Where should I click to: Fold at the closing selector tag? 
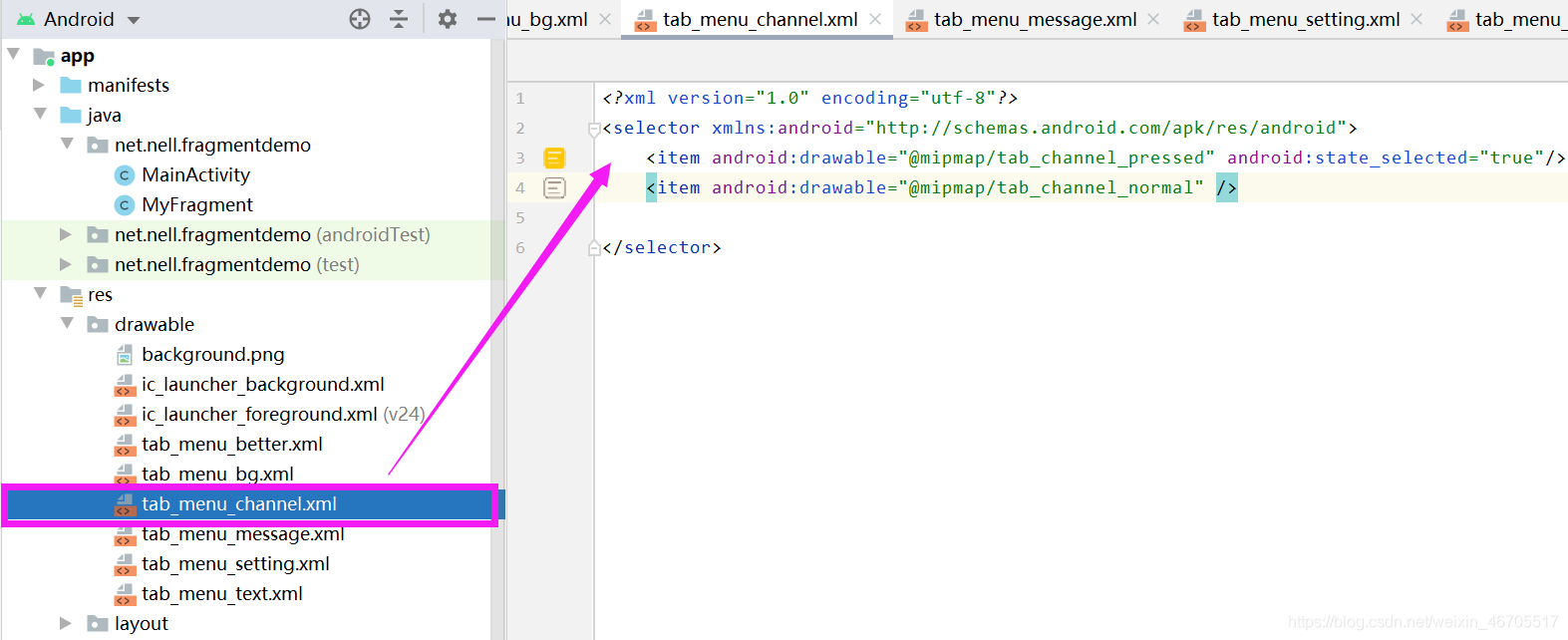(594, 247)
